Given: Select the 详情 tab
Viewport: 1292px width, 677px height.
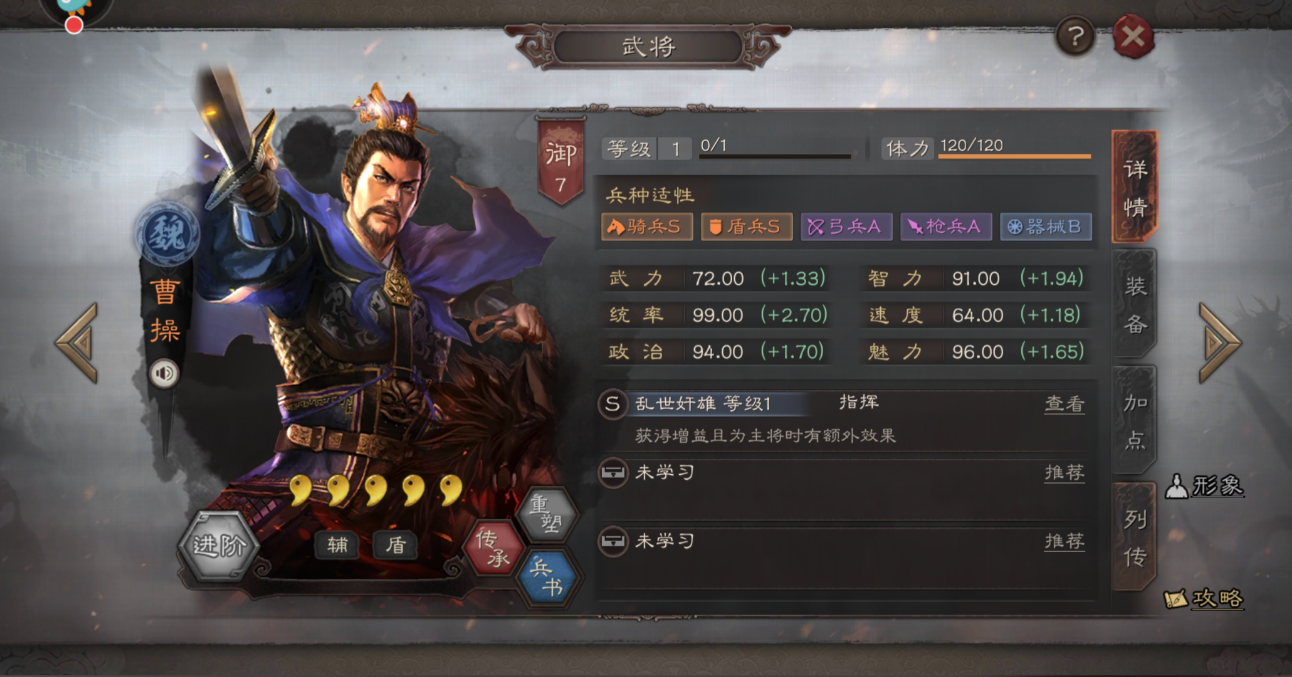Looking at the screenshot, I should point(1135,187).
